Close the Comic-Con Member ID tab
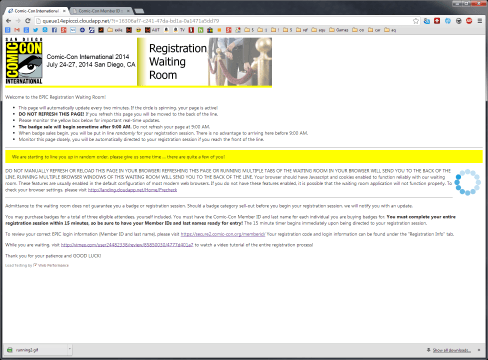The height and width of the screenshot is (360, 488). 128,11
